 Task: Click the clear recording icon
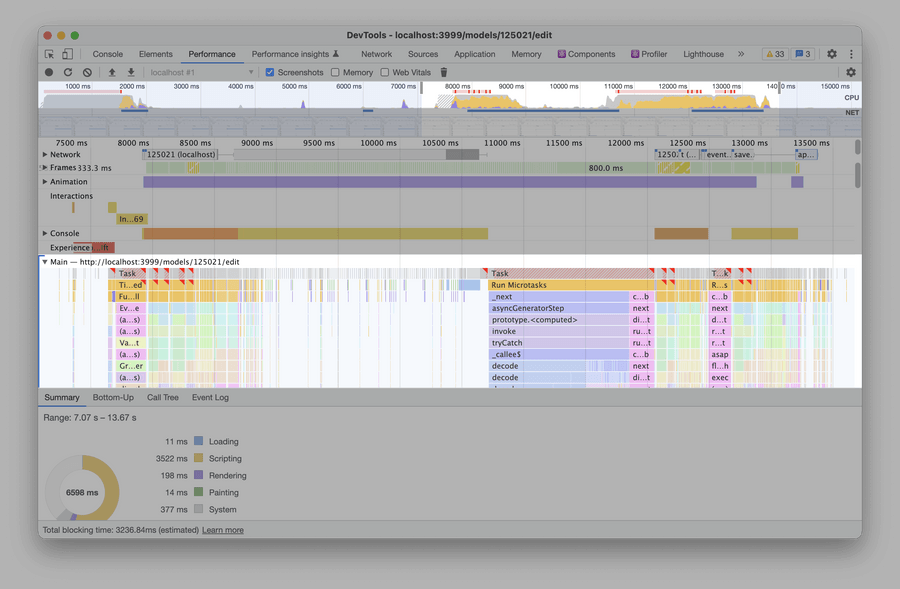tap(87, 73)
